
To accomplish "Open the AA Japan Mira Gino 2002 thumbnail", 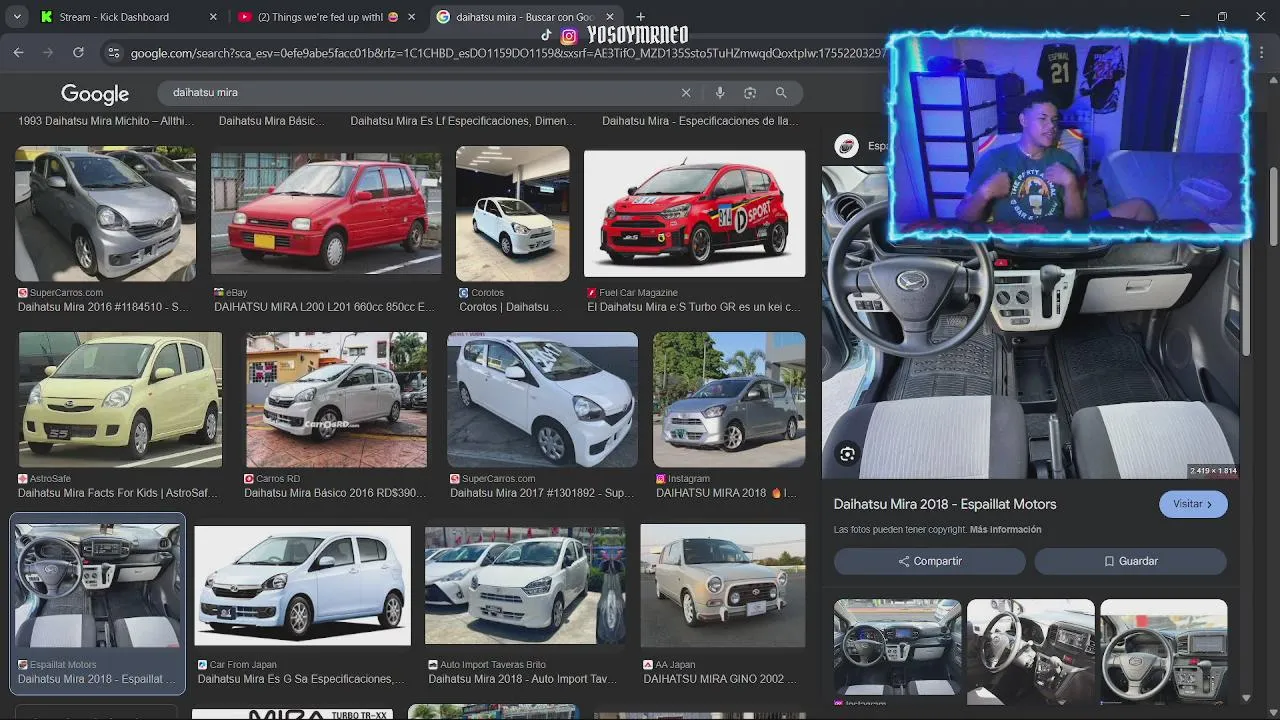I will click(722, 586).
